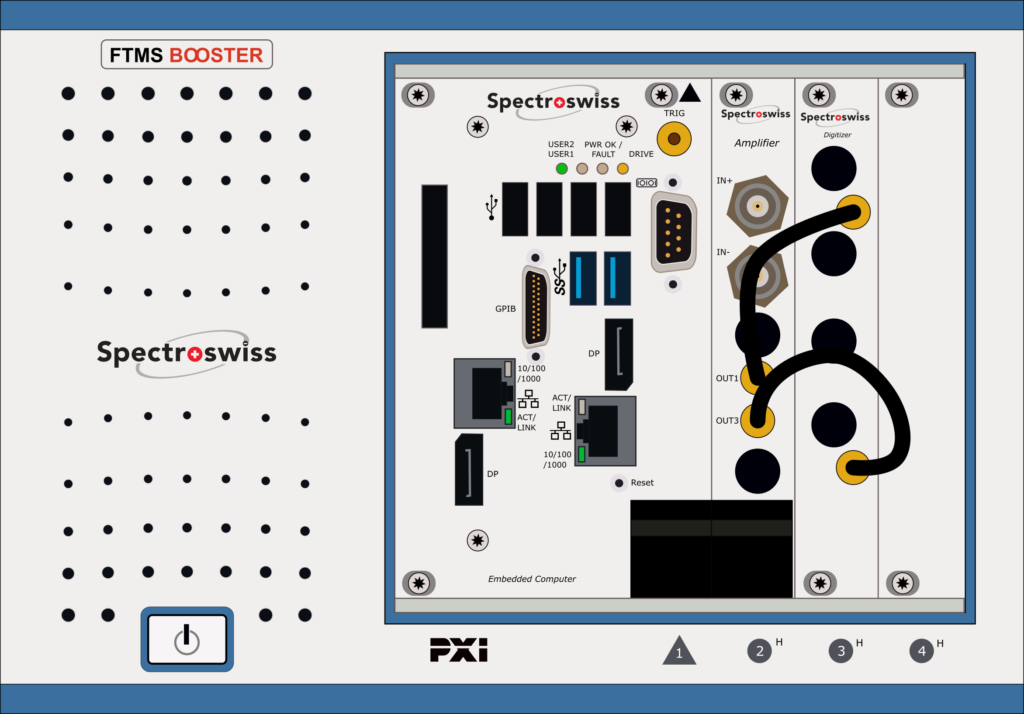
Task: Click the PXI logo
Action: 458,651
